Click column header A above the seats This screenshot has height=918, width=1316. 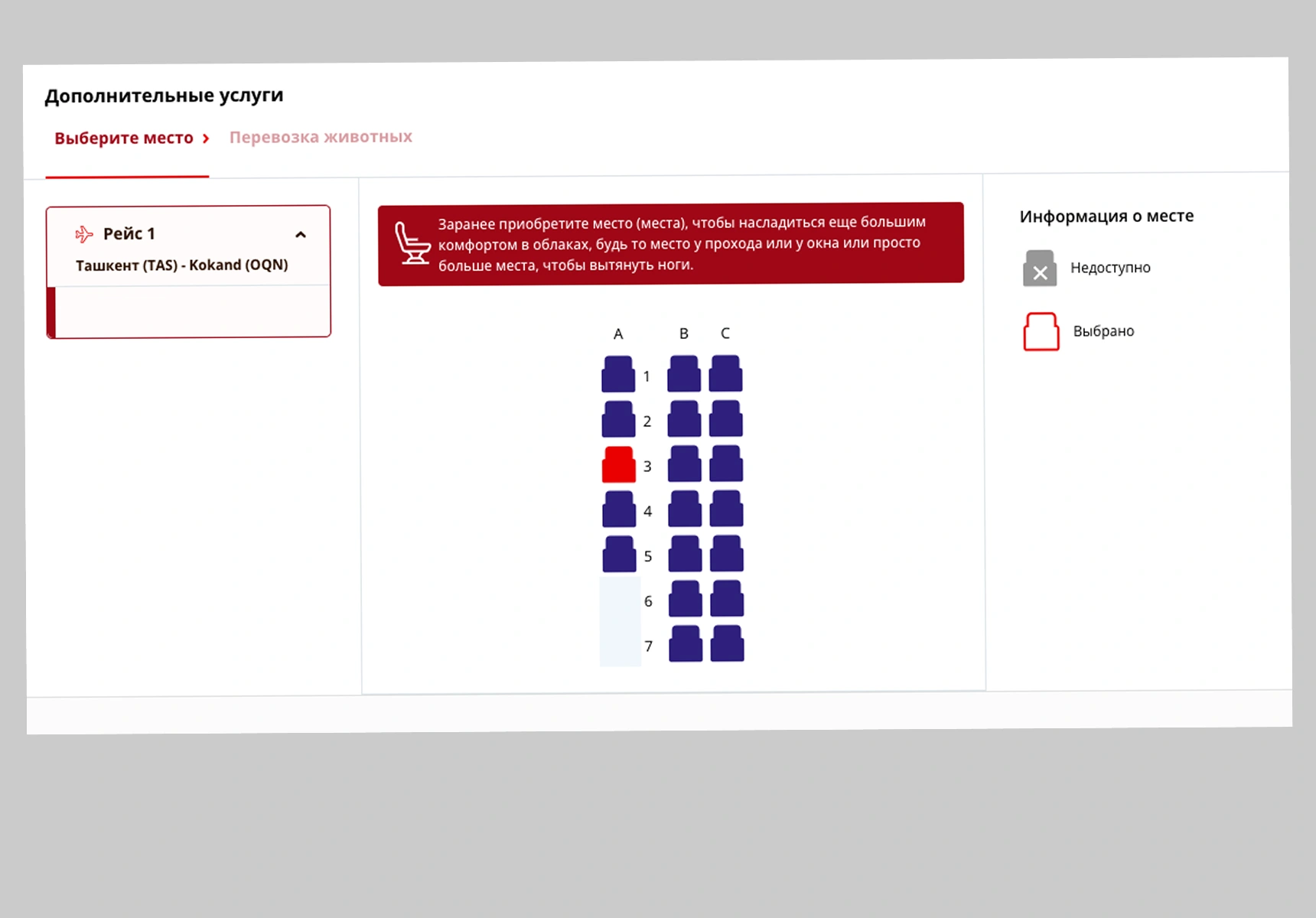618,334
